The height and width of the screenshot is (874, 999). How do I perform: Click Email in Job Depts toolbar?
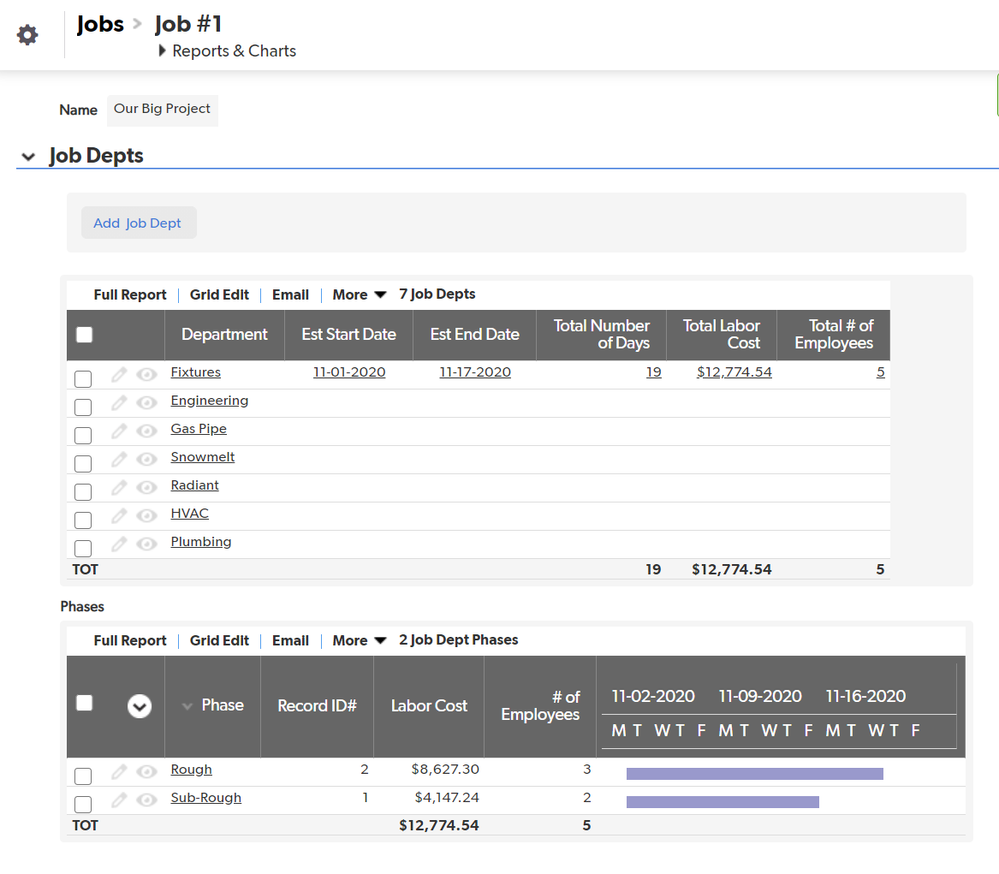pyautogui.click(x=291, y=295)
